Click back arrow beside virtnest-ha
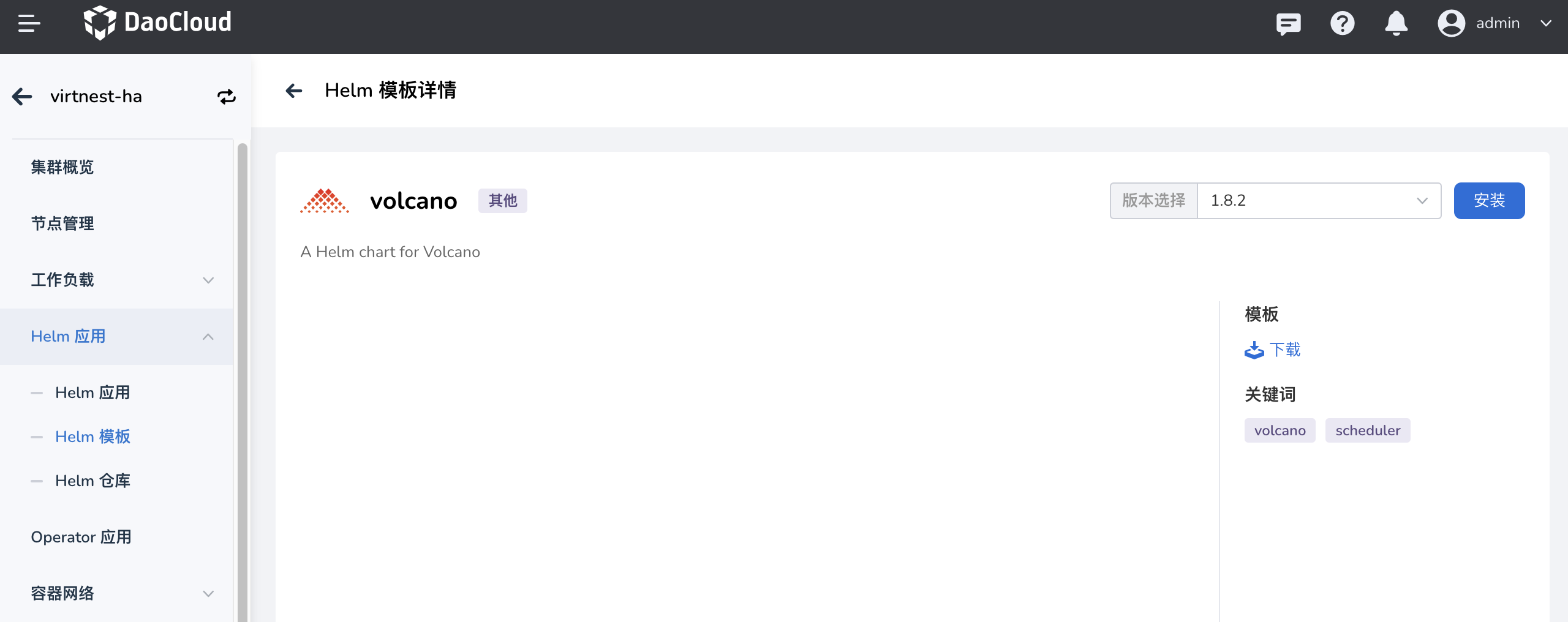Viewport: 1568px width, 622px height. pyautogui.click(x=23, y=97)
